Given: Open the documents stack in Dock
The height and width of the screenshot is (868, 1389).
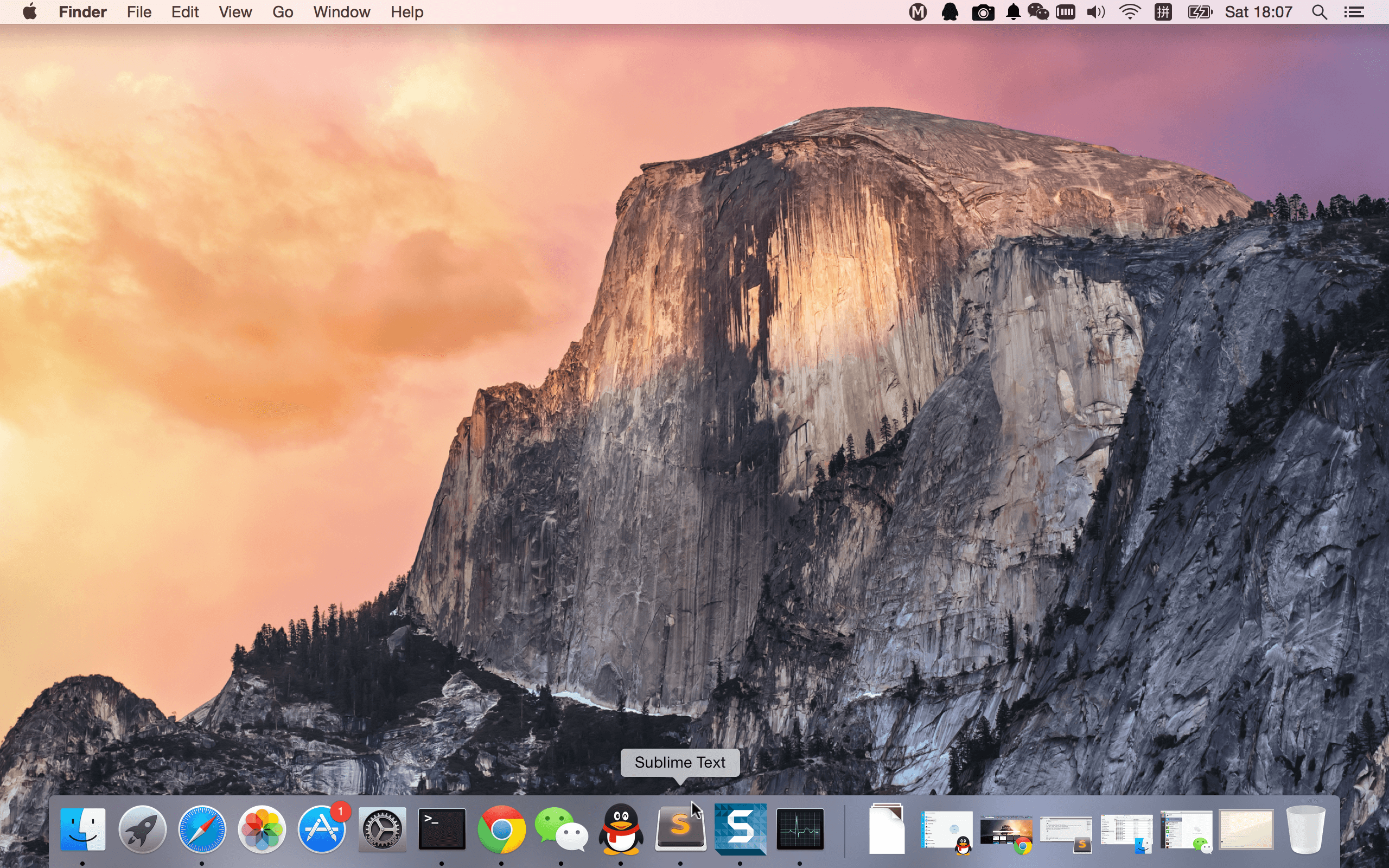Looking at the screenshot, I should tap(887, 829).
